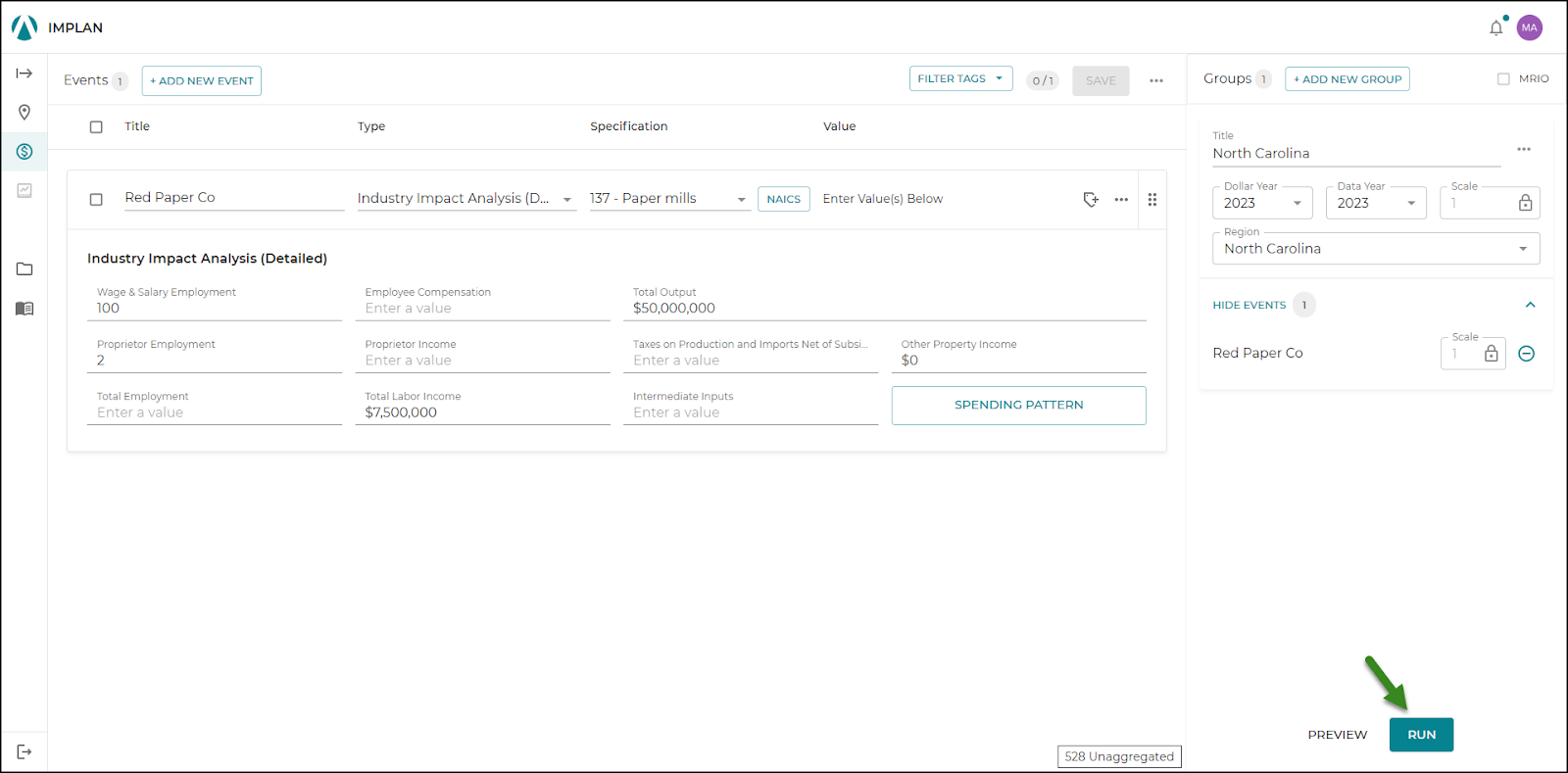
Task: Click the Groups count badge
Action: pyautogui.click(x=1263, y=79)
